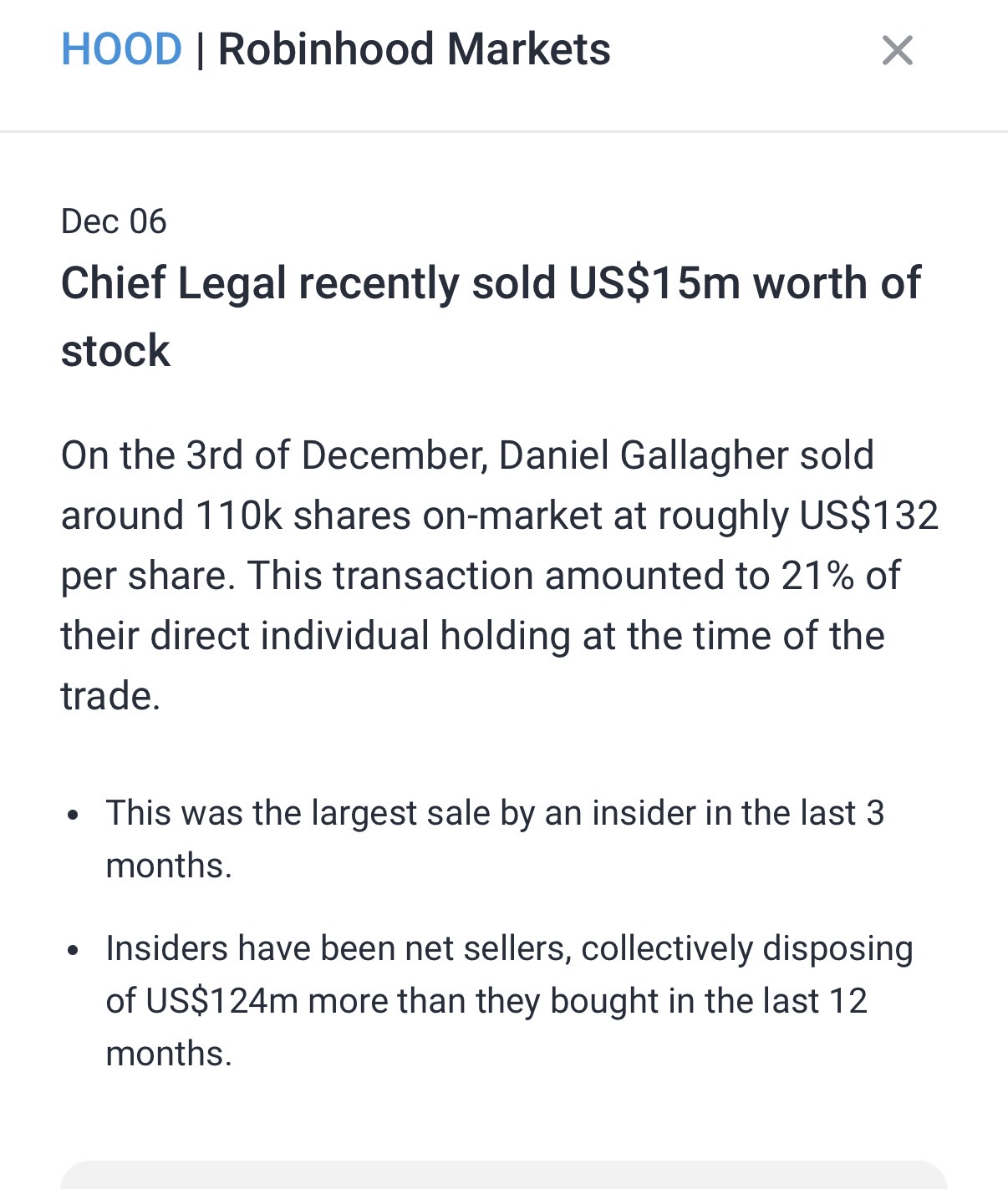This screenshot has width=1008, height=1189.
Task: Click the Robinhood Markets company name
Action: (414, 49)
